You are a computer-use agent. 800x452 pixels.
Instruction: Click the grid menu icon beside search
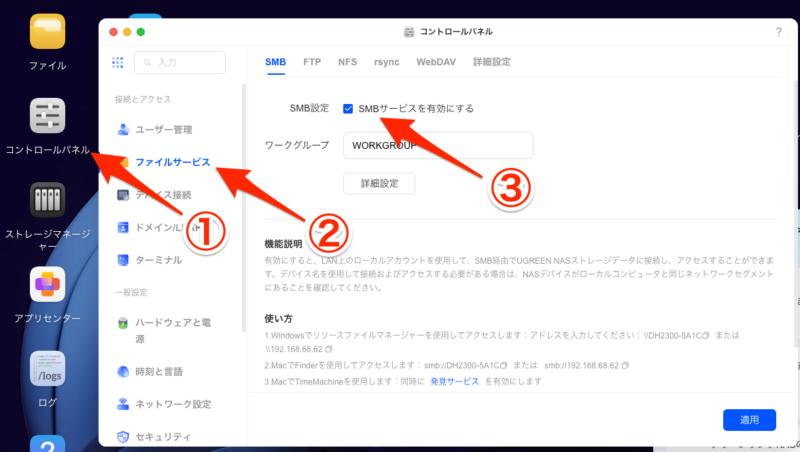117,62
